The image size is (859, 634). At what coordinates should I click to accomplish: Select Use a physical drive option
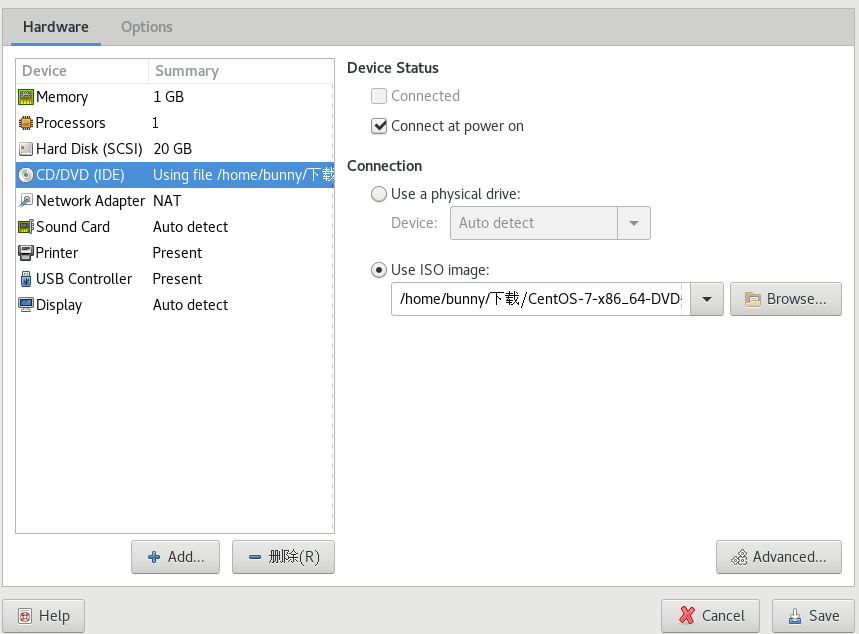point(379,194)
